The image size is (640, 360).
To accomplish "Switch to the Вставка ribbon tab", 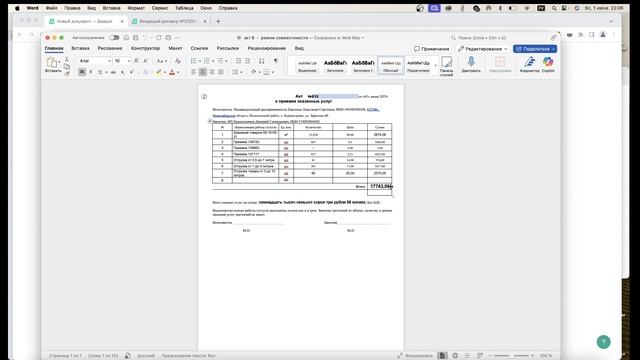I will point(80,48).
